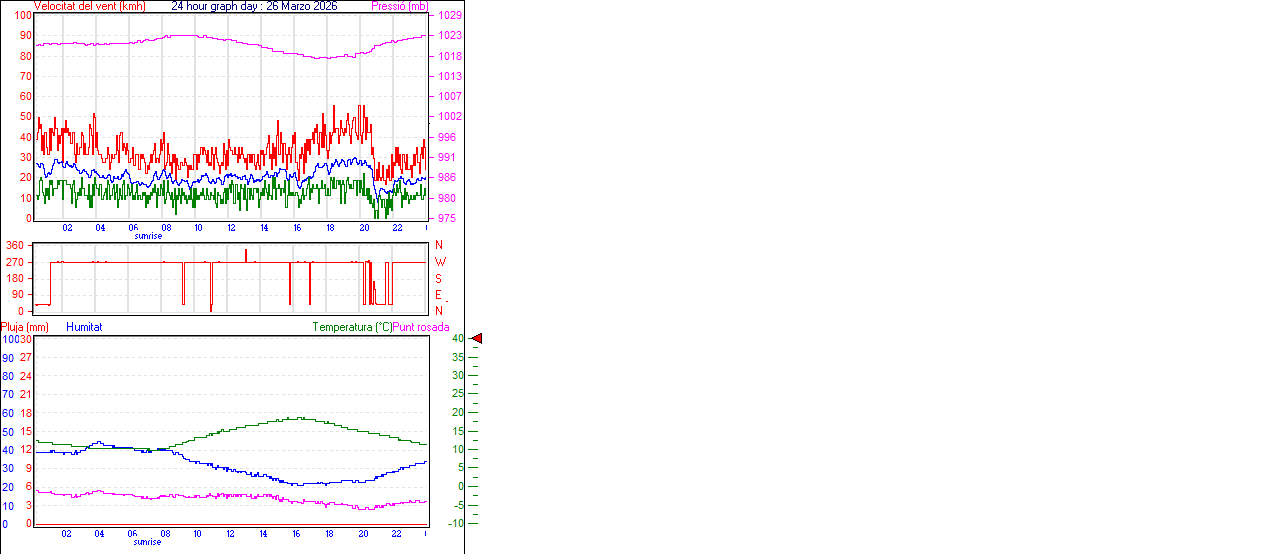Select the green 'Temperatura (°C)' legend label
The height and width of the screenshot is (554, 1280).
coord(352,327)
